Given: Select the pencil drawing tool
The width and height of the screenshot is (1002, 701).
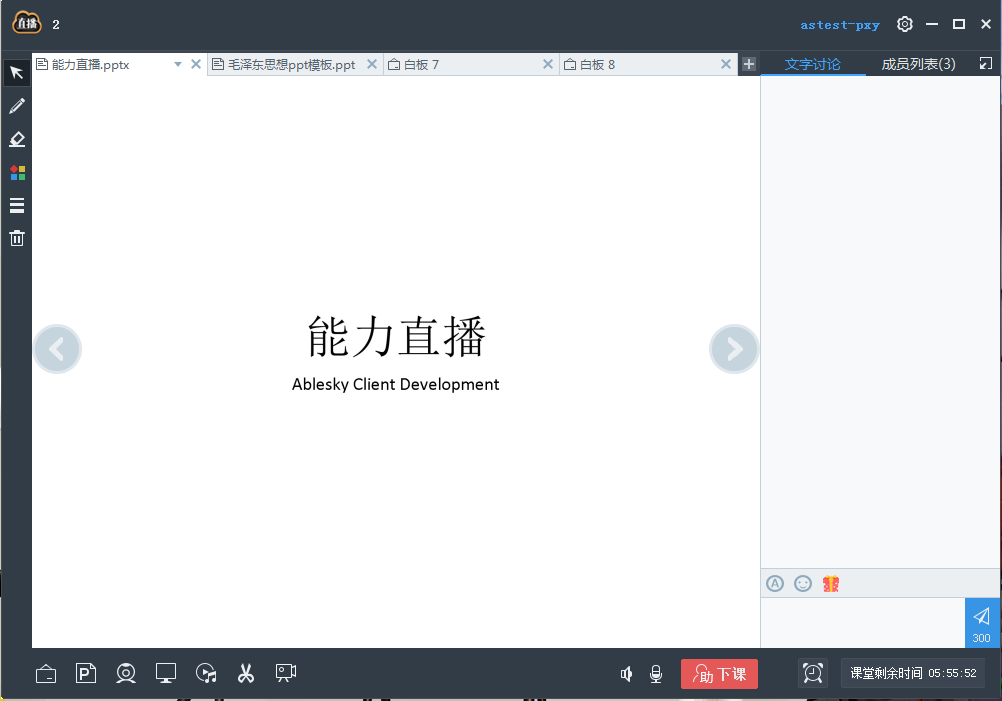Looking at the screenshot, I should (x=17, y=106).
